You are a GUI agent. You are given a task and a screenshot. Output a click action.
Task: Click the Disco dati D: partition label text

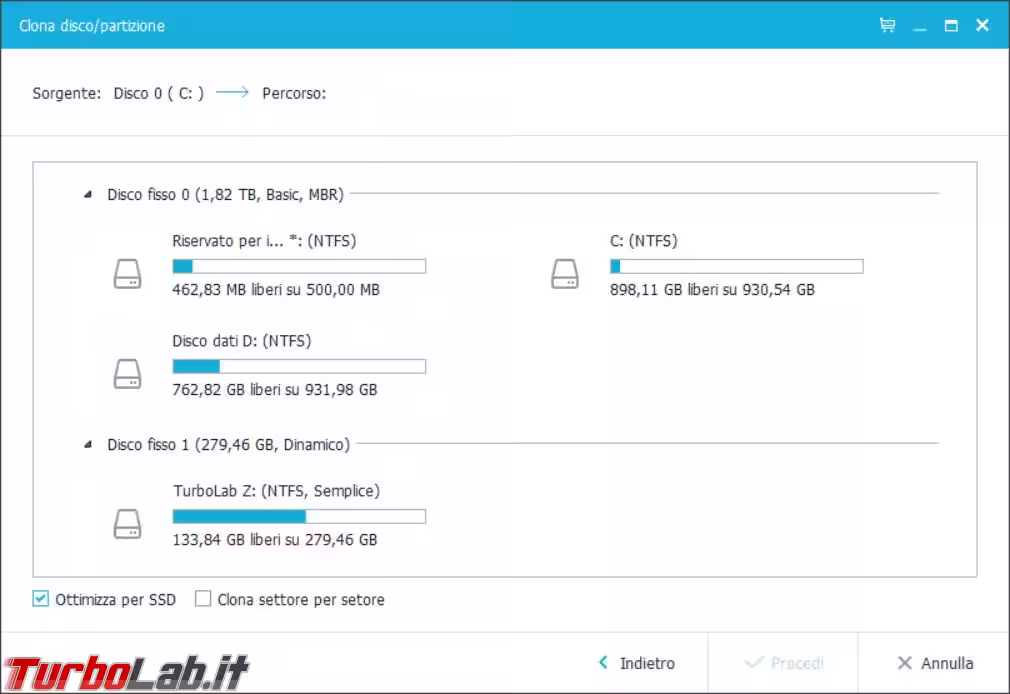[x=241, y=341]
